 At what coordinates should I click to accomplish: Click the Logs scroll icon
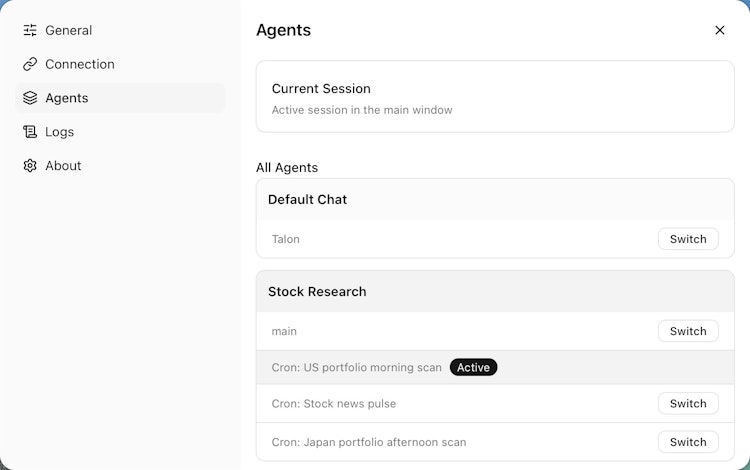pos(30,132)
